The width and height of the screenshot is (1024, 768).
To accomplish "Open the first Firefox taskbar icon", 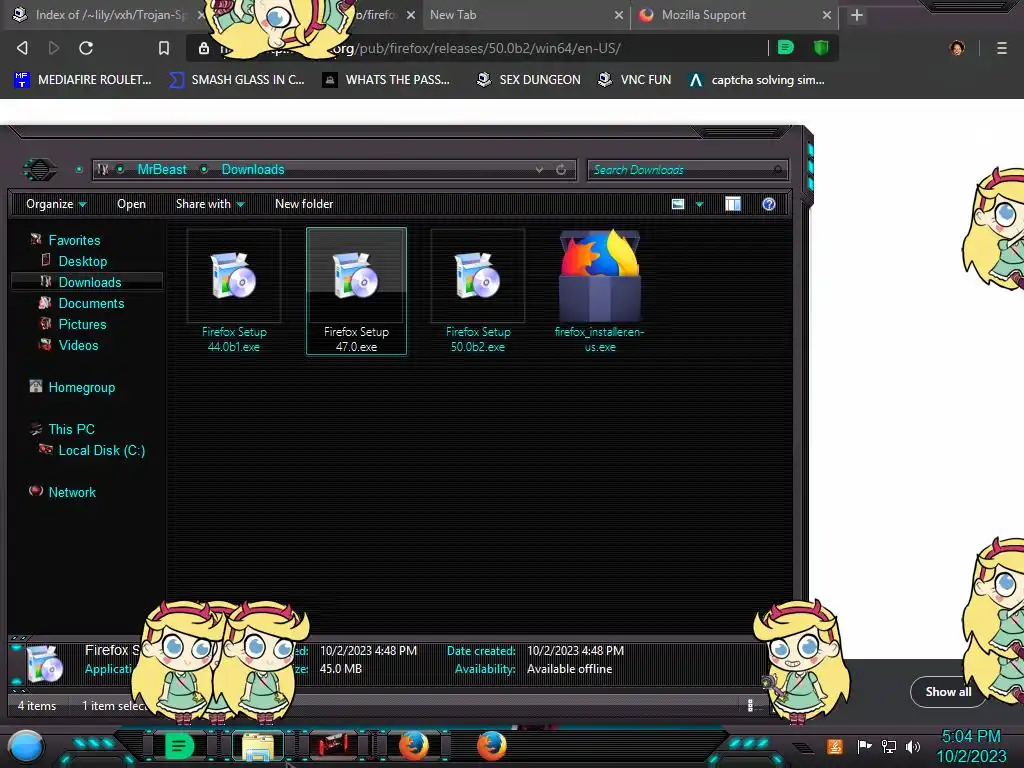I will 414,746.
